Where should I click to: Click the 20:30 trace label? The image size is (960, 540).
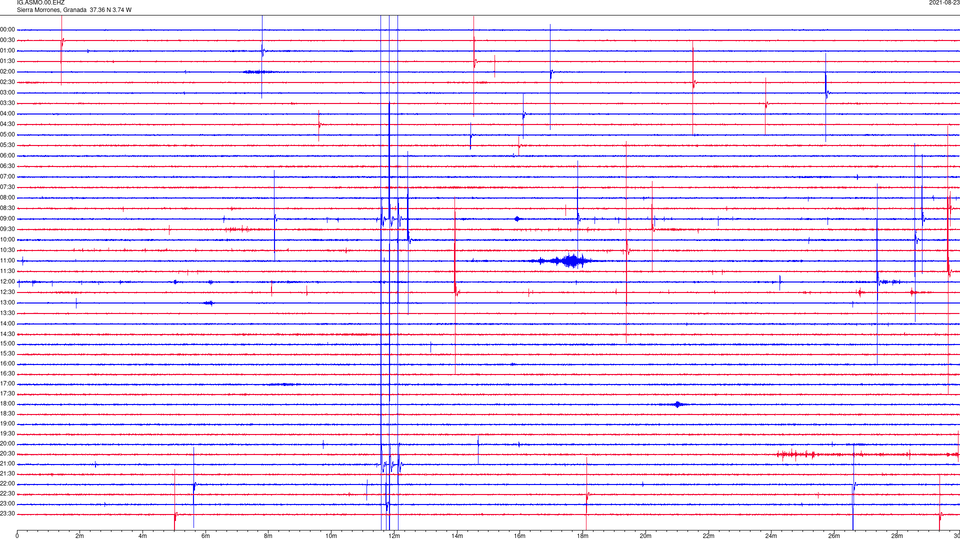click(x=8, y=454)
